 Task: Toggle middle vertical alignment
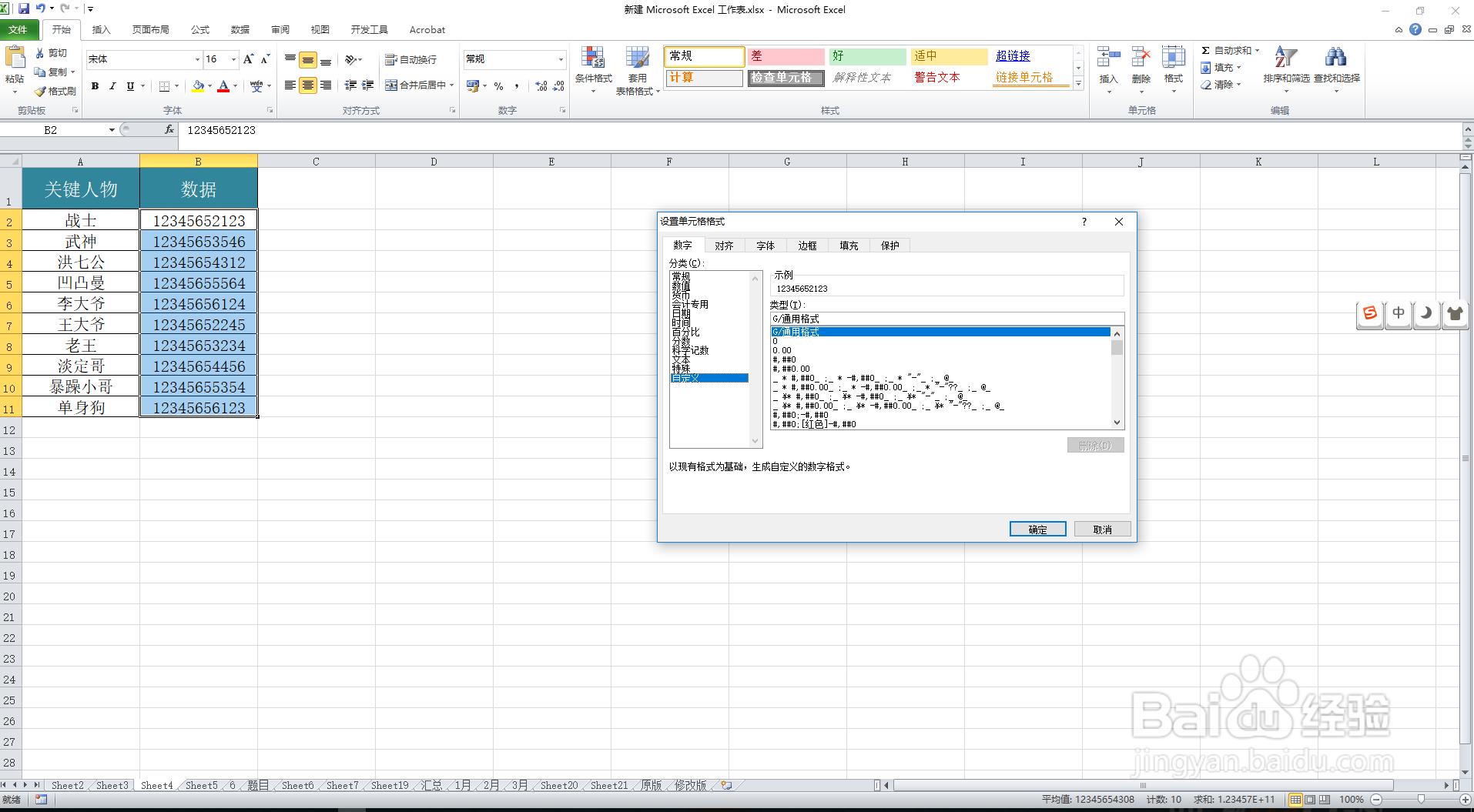[308, 60]
